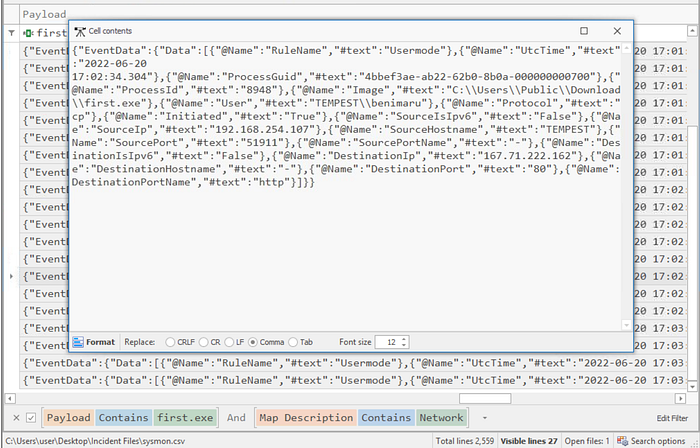Click Open files: 1 status entry

[587, 441]
